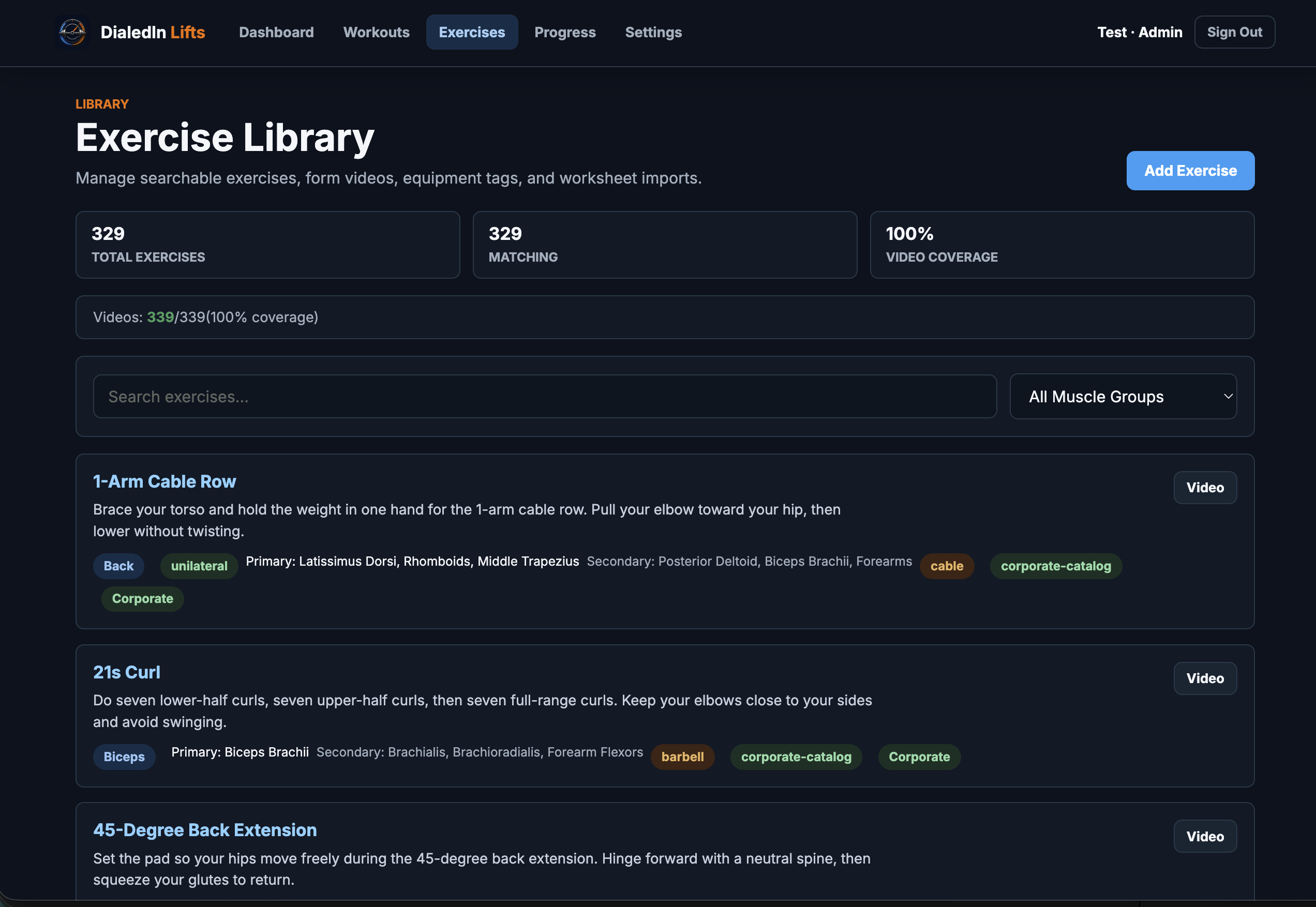Go to the Workouts page
Viewport: 1316px width, 907px height.
click(x=376, y=33)
